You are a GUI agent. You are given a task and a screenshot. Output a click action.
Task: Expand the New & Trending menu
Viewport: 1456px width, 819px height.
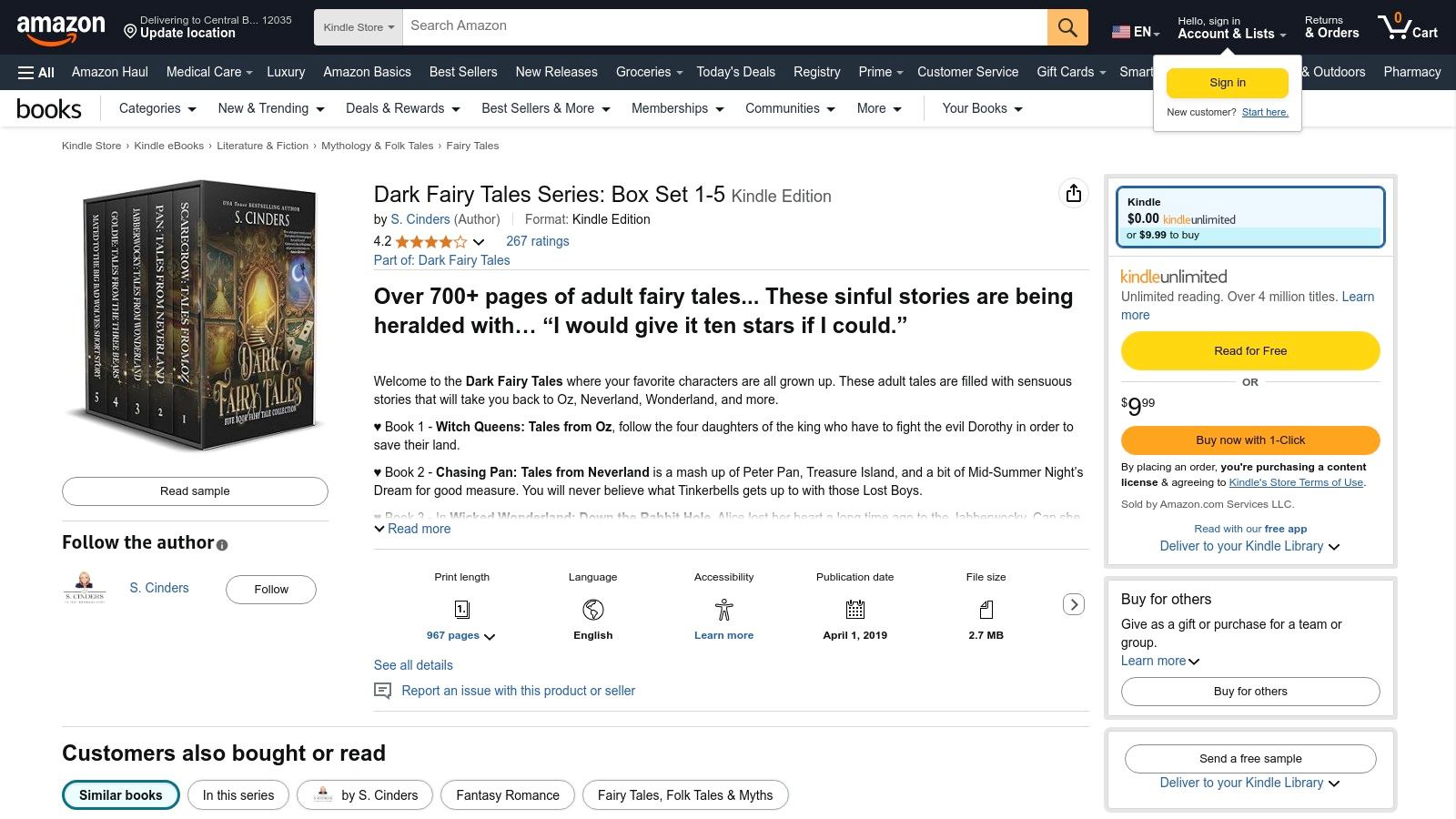click(x=271, y=108)
